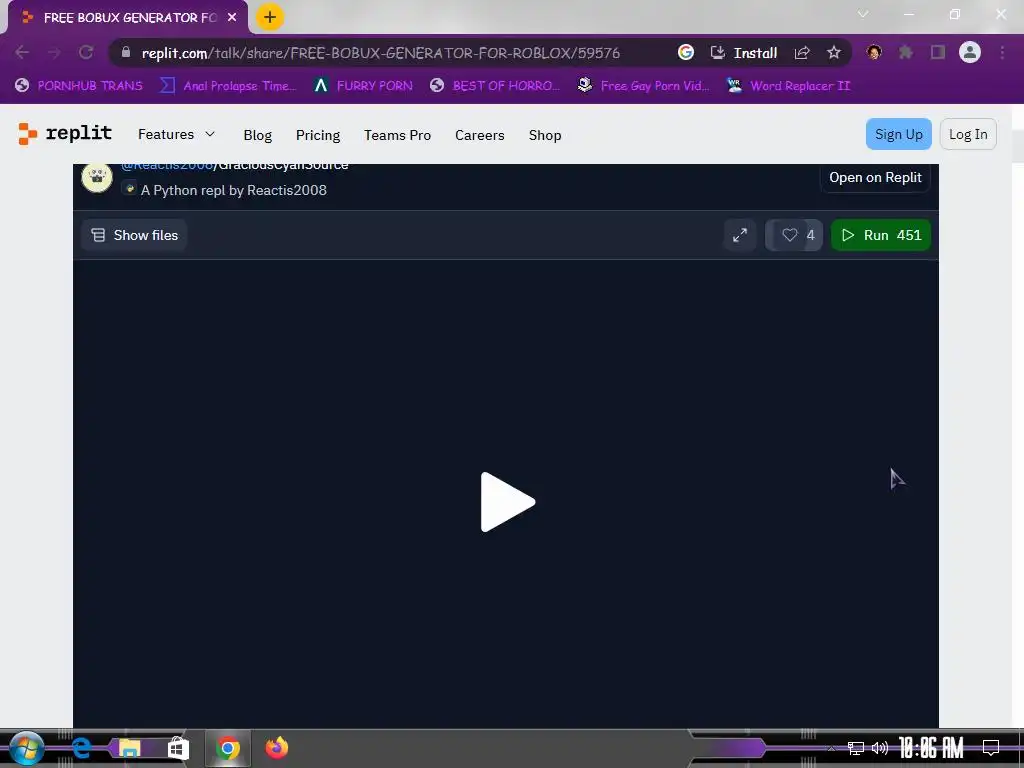The width and height of the screenshot is (1024, 768).
Task: Like the repl with heart button
Action: (x=794, y=235)
